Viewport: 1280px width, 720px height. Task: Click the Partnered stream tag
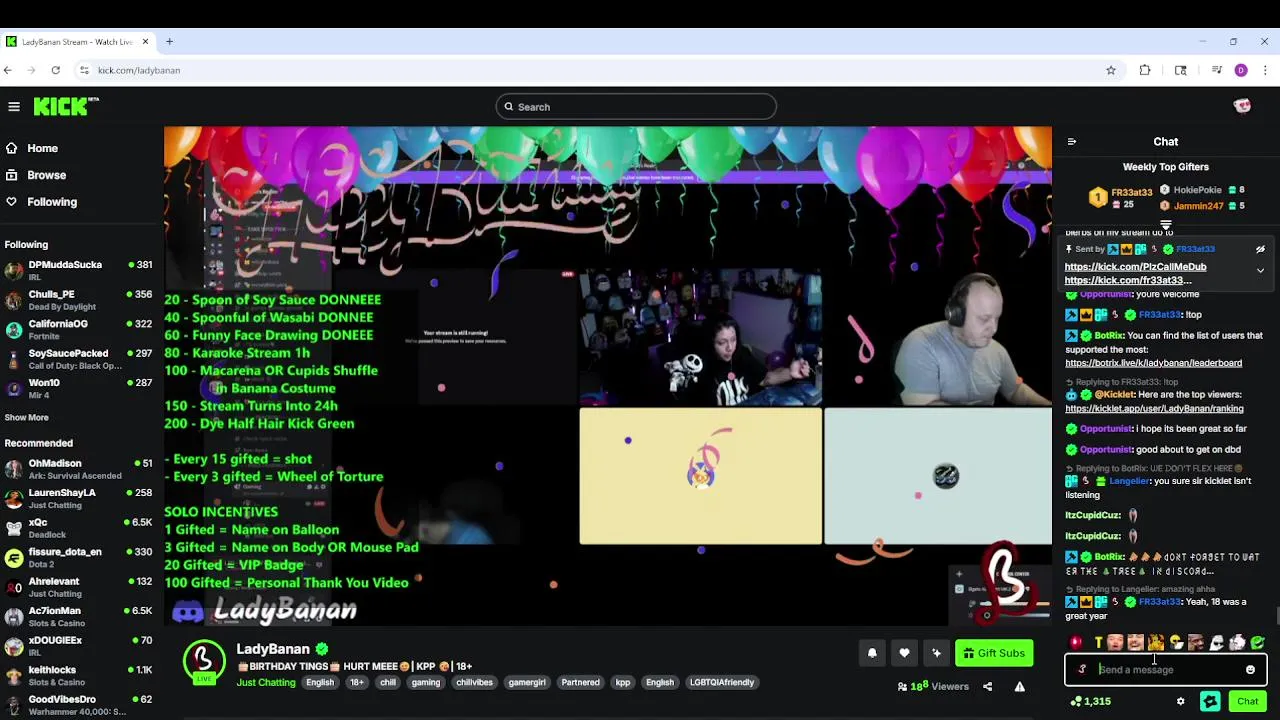[580, 682]
